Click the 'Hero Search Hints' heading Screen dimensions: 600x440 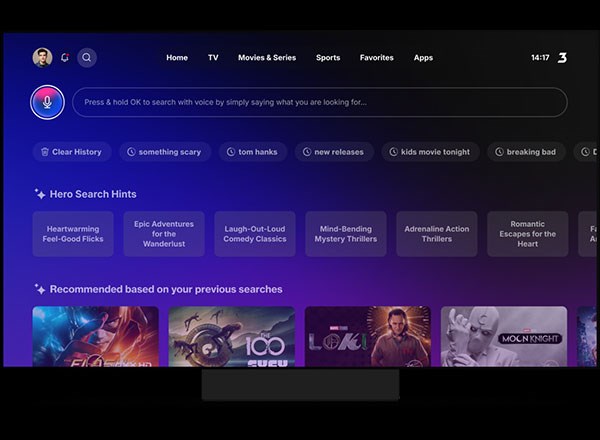point(93,194)
